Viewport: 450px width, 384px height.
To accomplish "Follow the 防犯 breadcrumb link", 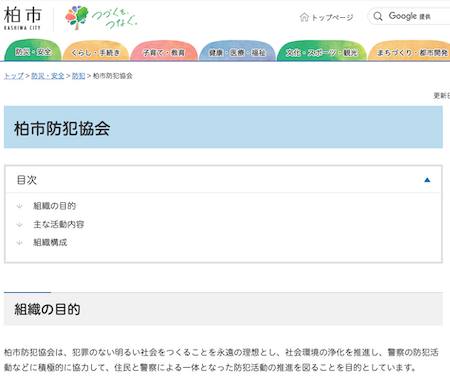I will 79,76.
